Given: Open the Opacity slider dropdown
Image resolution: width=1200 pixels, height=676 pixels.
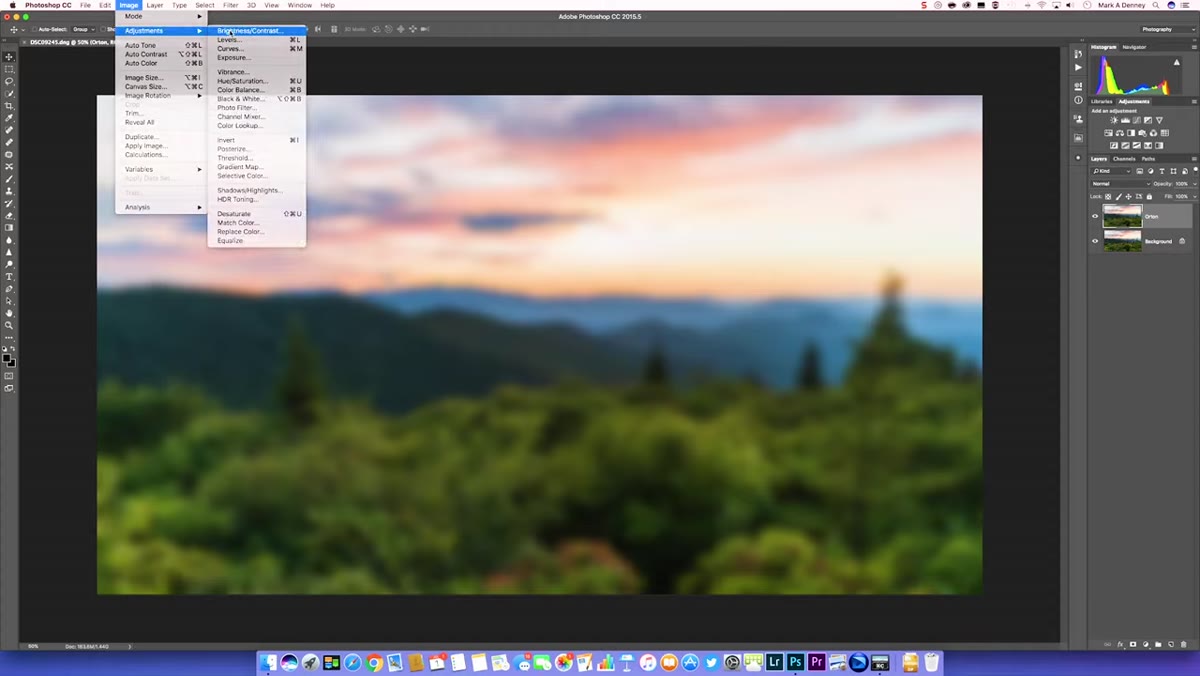Looking at the screenshot, I should click(1195, 184).
